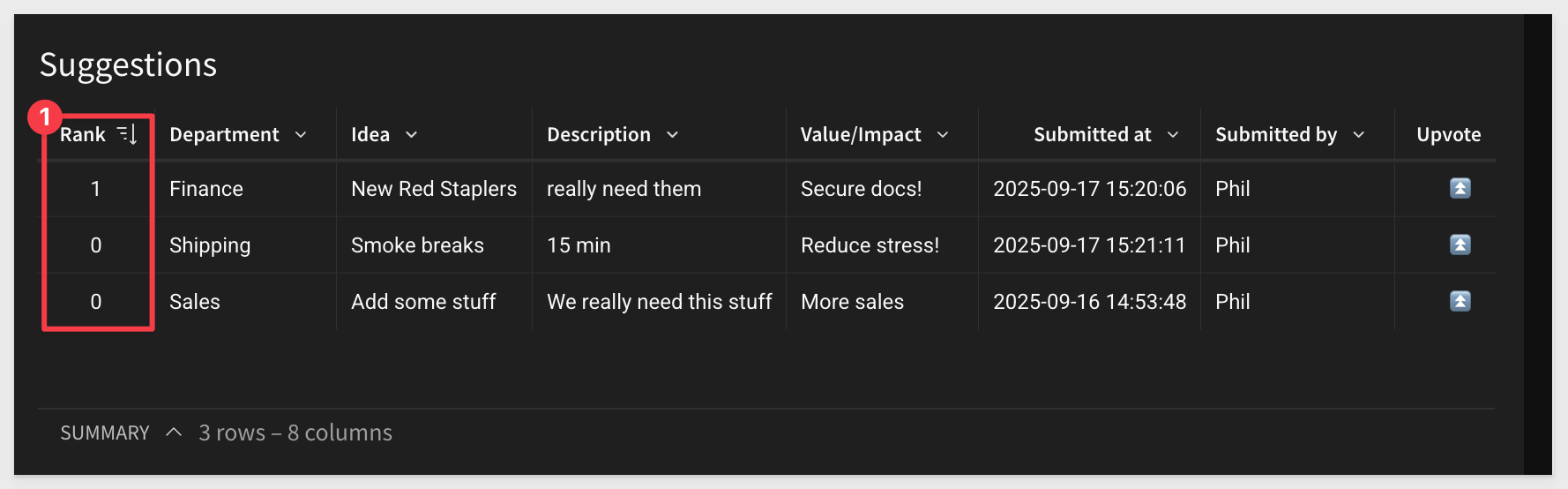This screenshot has width=1568, height=489.
Task: Toggle Rank column sort icon
Action: 127,134
